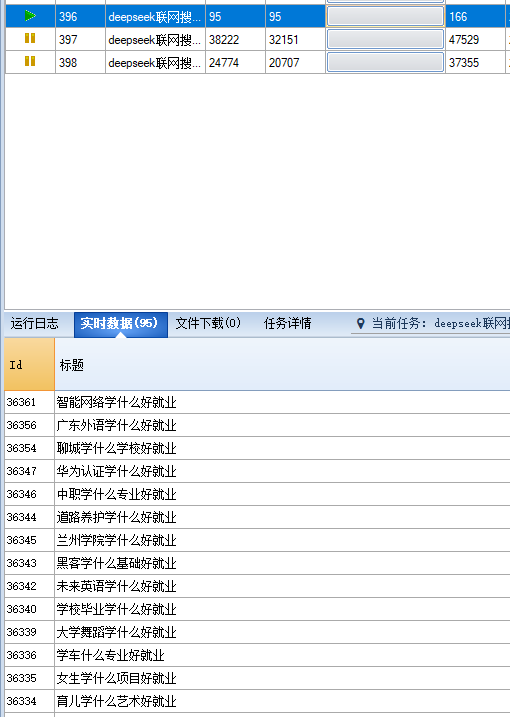Open the 运行日志 tab
This screenshot has height=717, width=510.
(x=35, y=324)
